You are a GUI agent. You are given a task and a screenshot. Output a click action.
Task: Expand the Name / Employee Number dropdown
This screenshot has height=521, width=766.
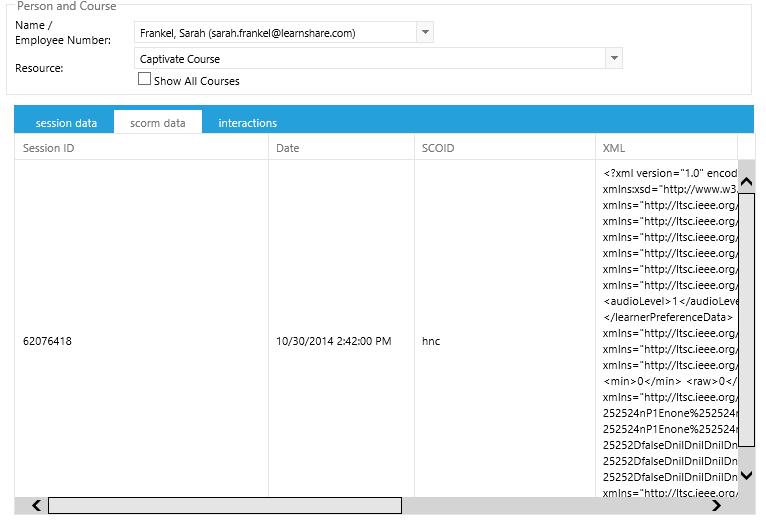[425, 32]
